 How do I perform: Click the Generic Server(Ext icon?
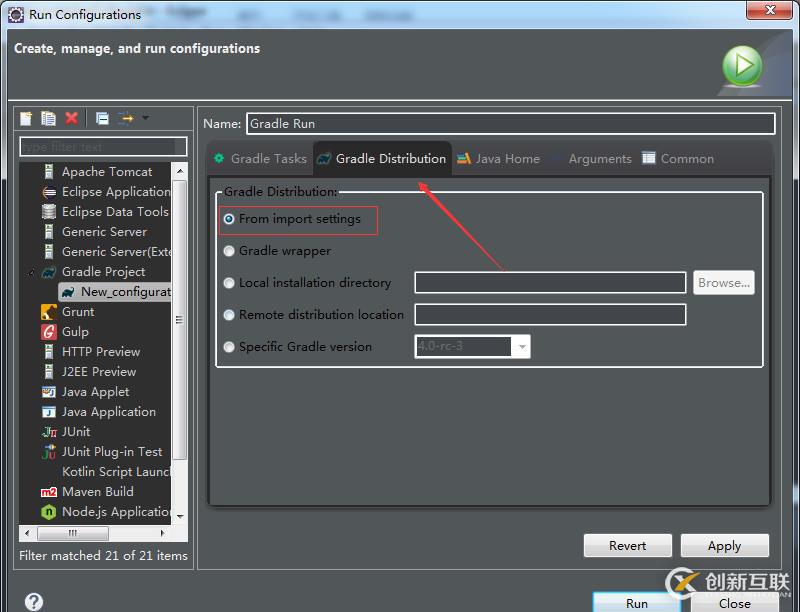tap(48, 251)
